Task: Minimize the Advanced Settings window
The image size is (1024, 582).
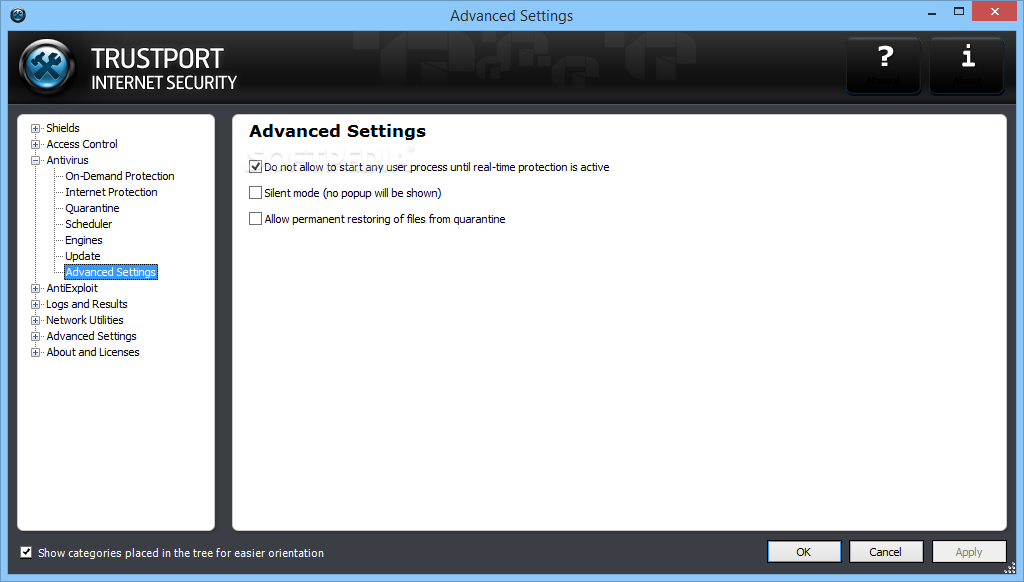Action: pos(932,13)
